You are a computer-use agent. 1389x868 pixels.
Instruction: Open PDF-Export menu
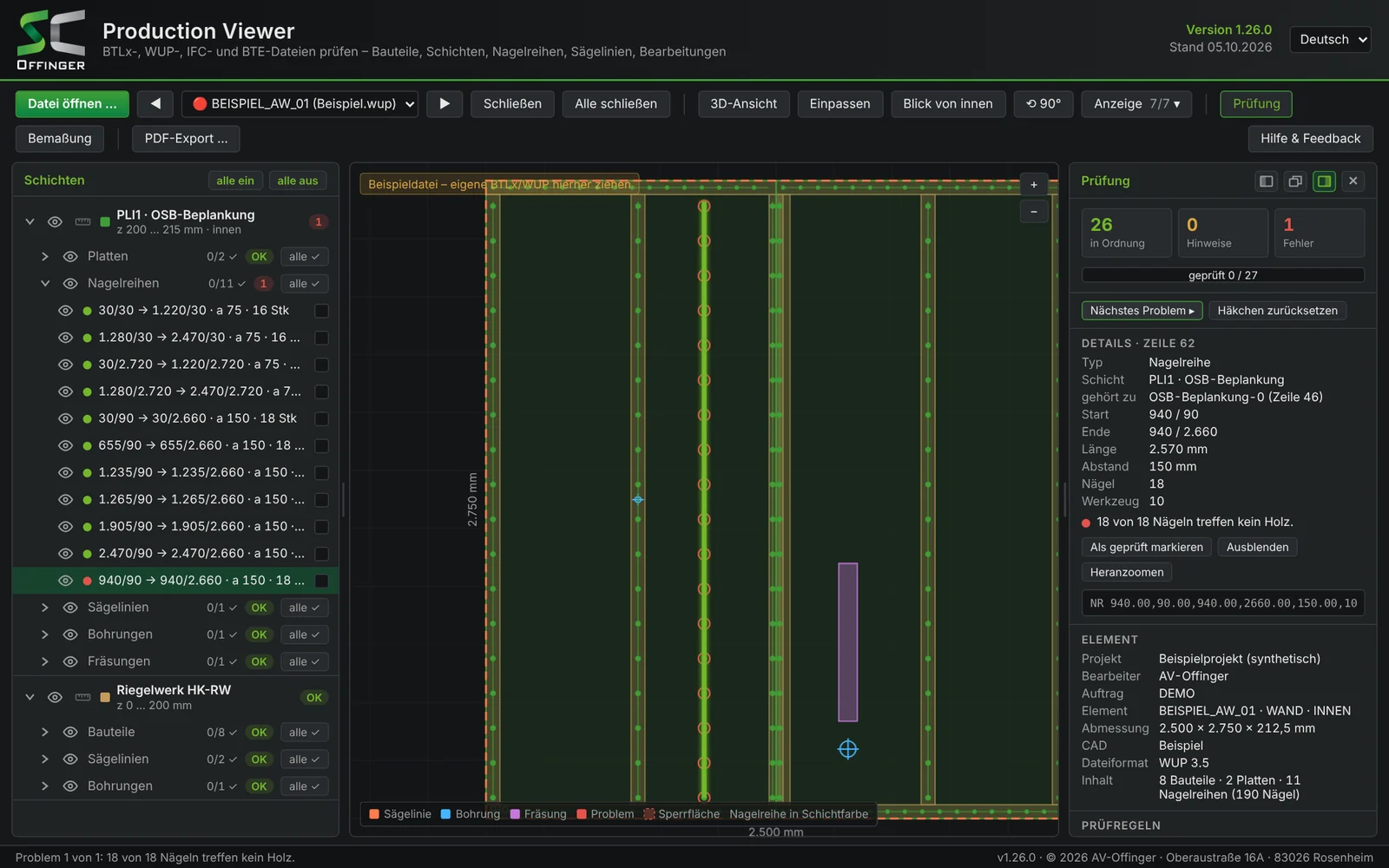(186, 138)
